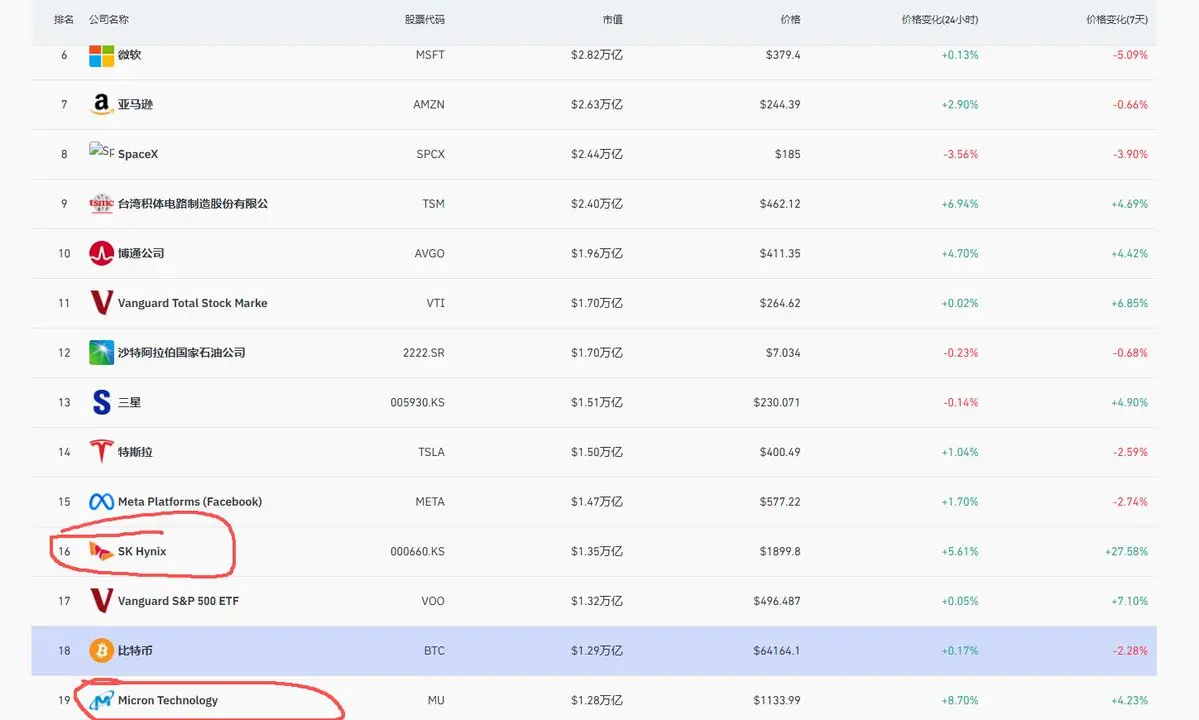This screenshot has height=720, width=1199.
Task: Click the 000660.KS ticker code
Action: point(418,552)
